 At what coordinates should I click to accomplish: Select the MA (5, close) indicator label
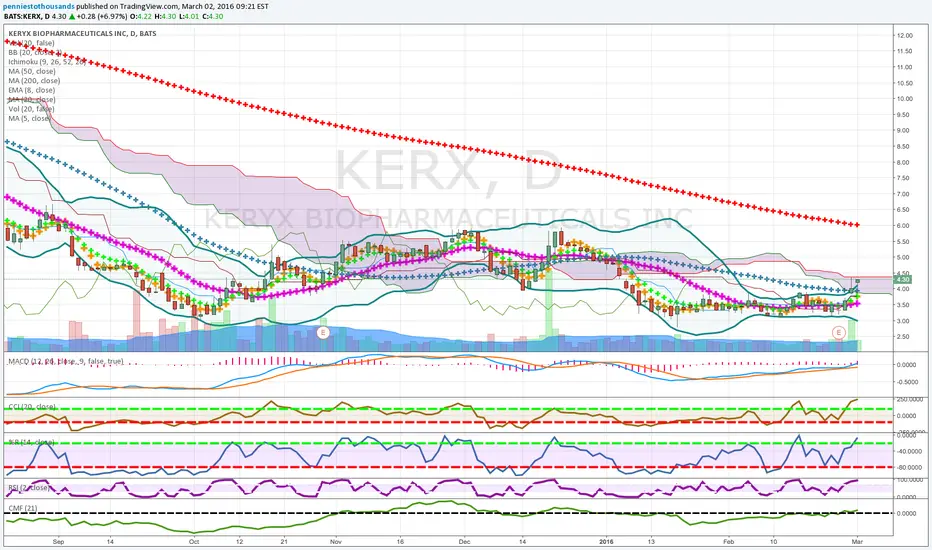(29, 119)
